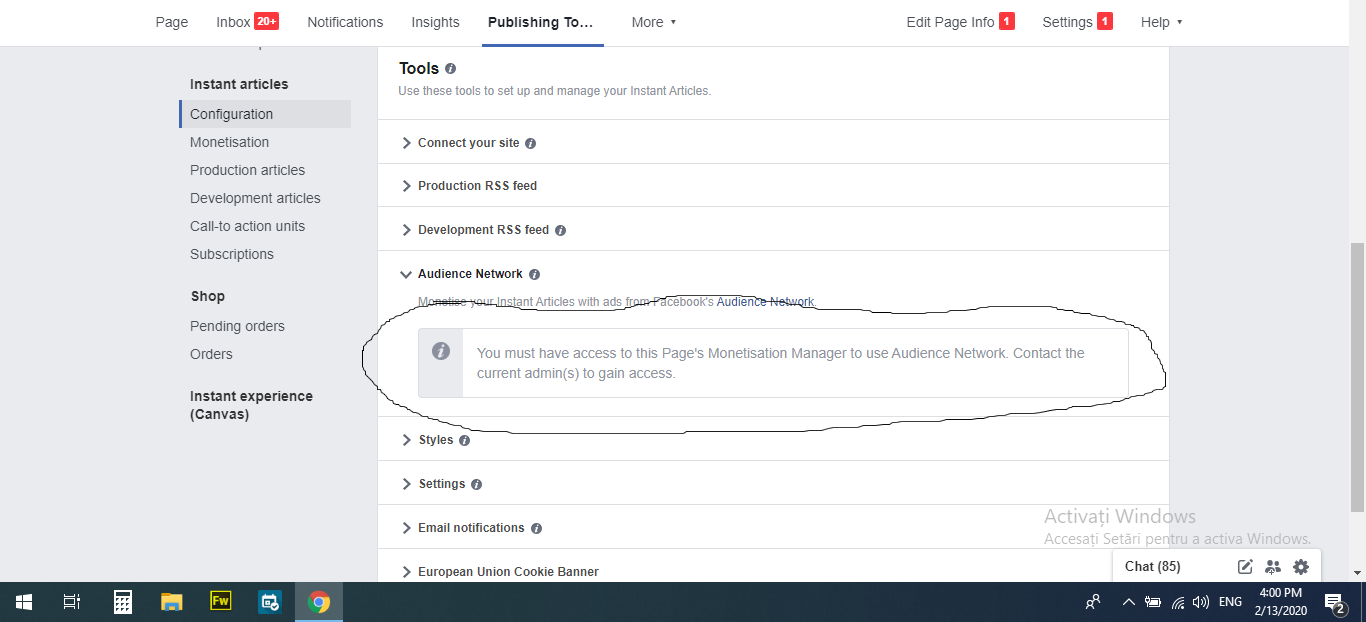Open Pending orders under Shop
1366x622 pixels.
(237, 326)
